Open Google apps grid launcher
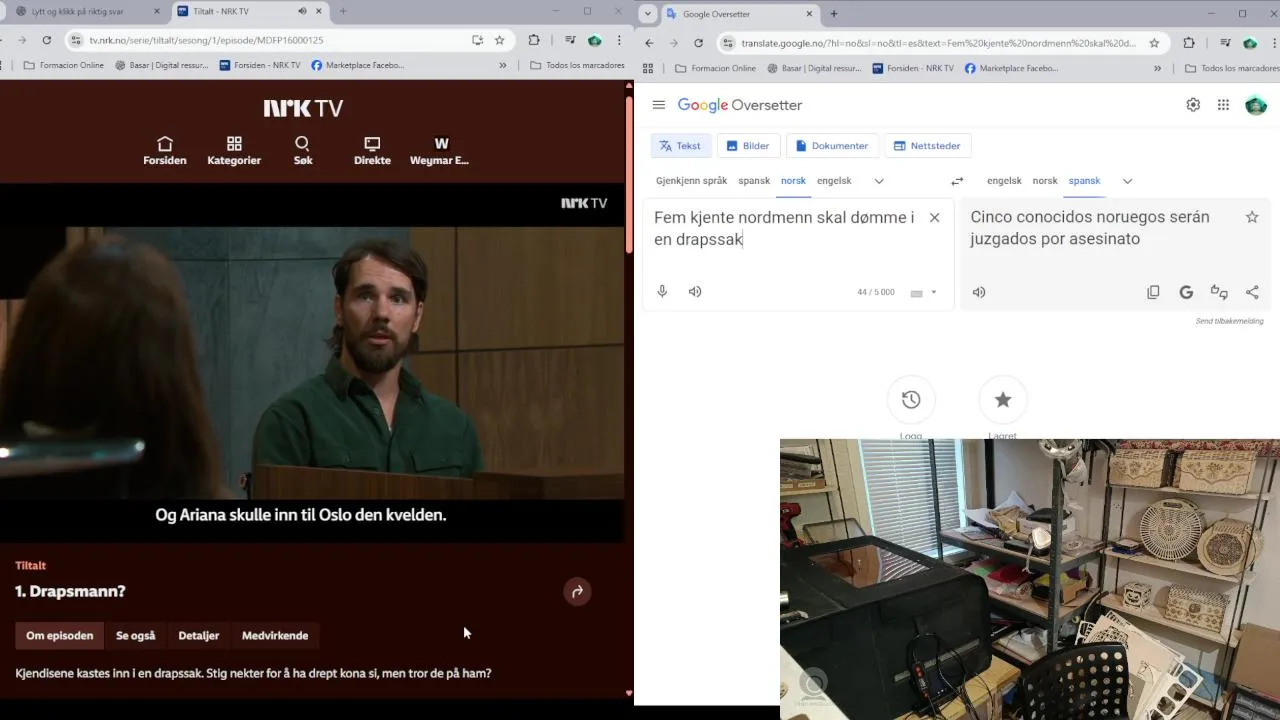 click(1223, 105)
